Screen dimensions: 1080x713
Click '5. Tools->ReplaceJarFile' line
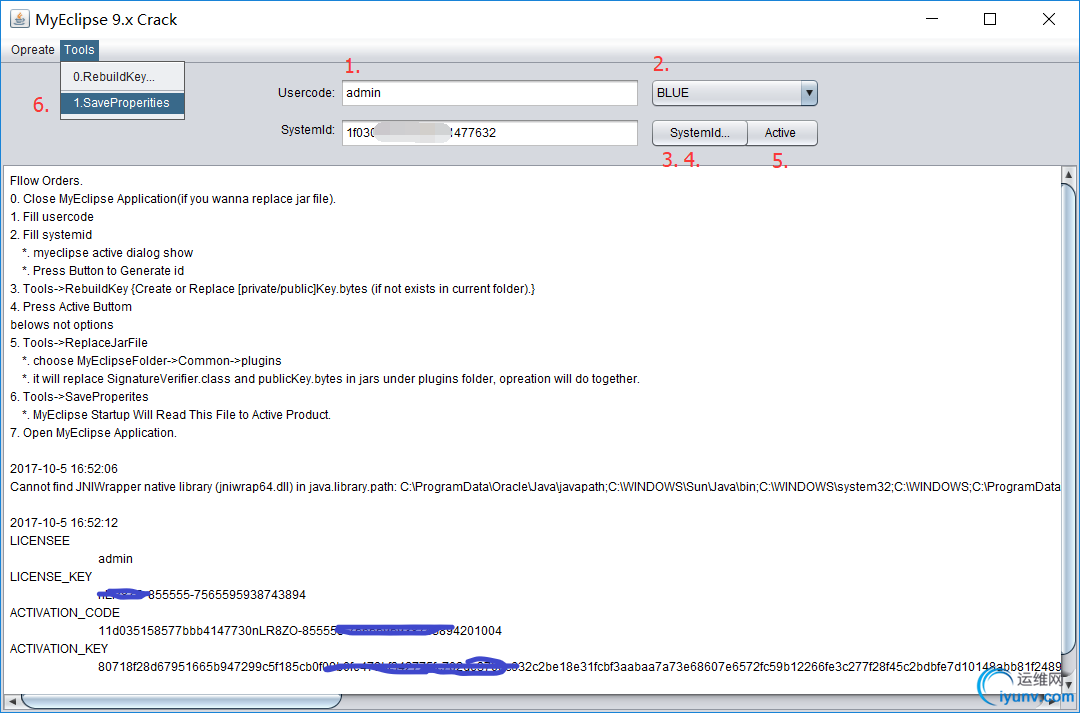79,342
